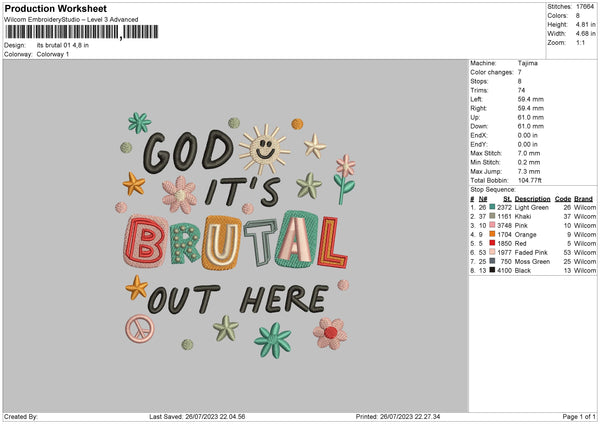Click the Code column header
Image resolution: width=600 pixels, height=424 pixels.
coord(563,198)
